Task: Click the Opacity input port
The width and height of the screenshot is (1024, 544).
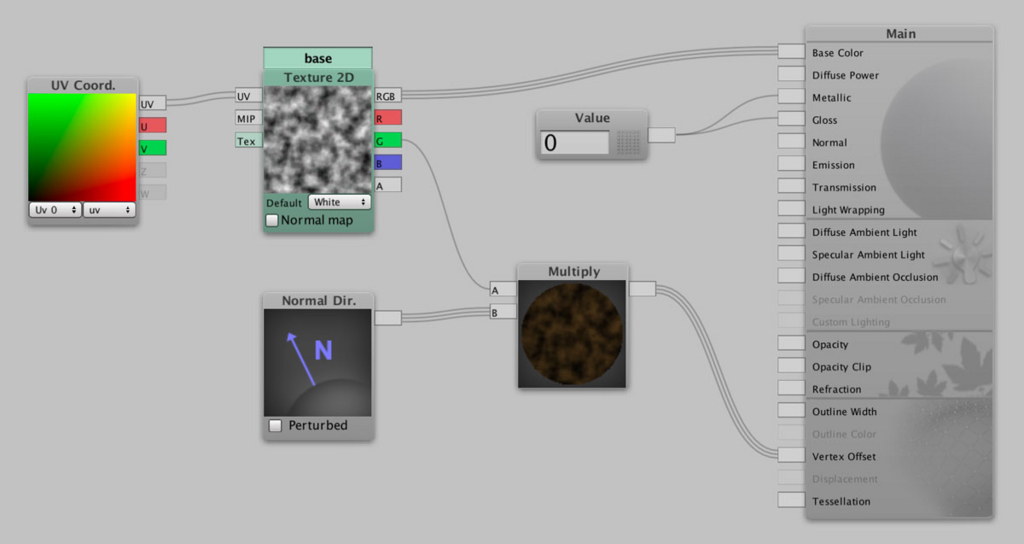Action: (x=791, y=343)
